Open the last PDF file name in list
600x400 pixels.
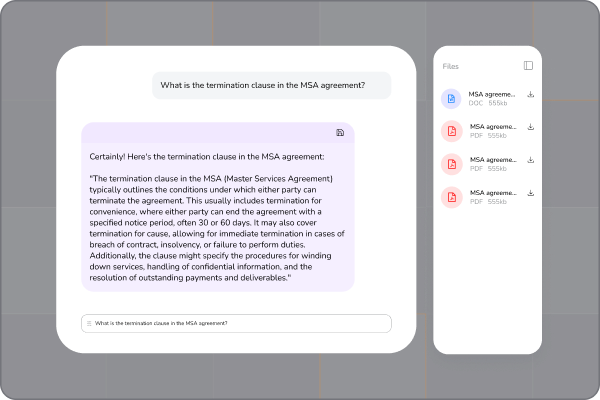(x=493, y=192)
